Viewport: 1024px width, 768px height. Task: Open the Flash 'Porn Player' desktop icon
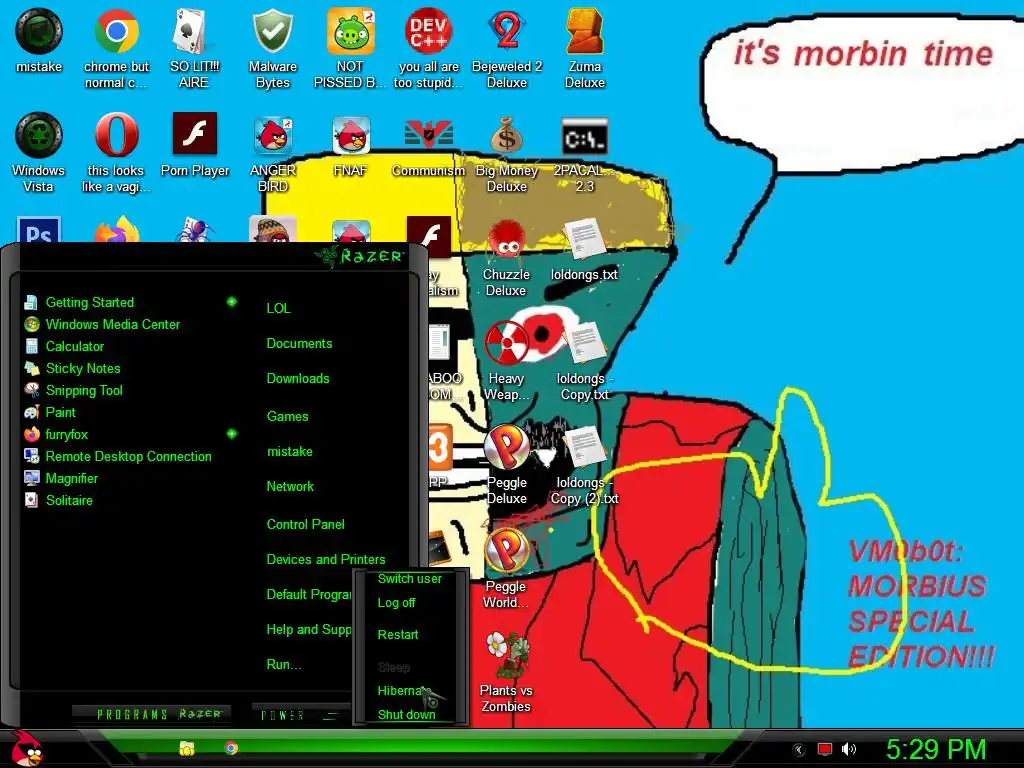pyautogui.click(x=195, y=145)
